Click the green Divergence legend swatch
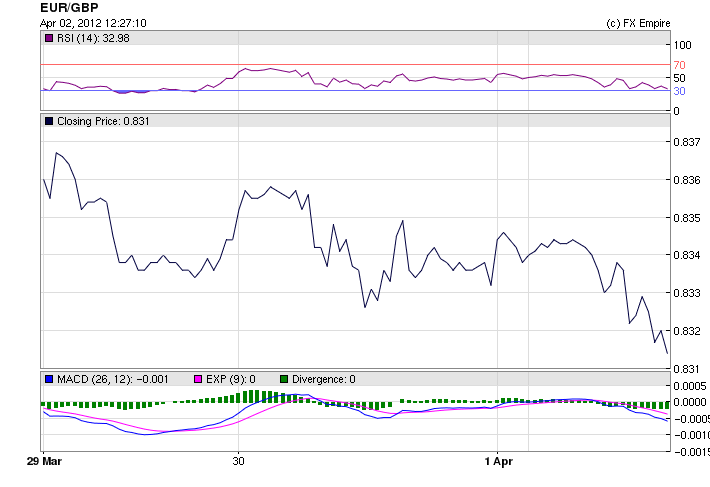 coord(284,379)
